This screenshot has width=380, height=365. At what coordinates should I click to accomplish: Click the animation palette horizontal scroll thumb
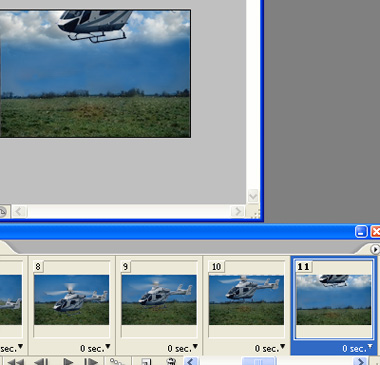tap(259, 362)
